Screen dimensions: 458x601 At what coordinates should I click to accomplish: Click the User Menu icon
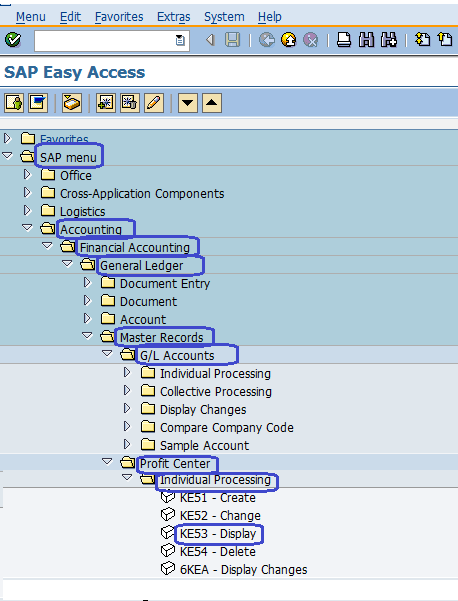point(14,103)
